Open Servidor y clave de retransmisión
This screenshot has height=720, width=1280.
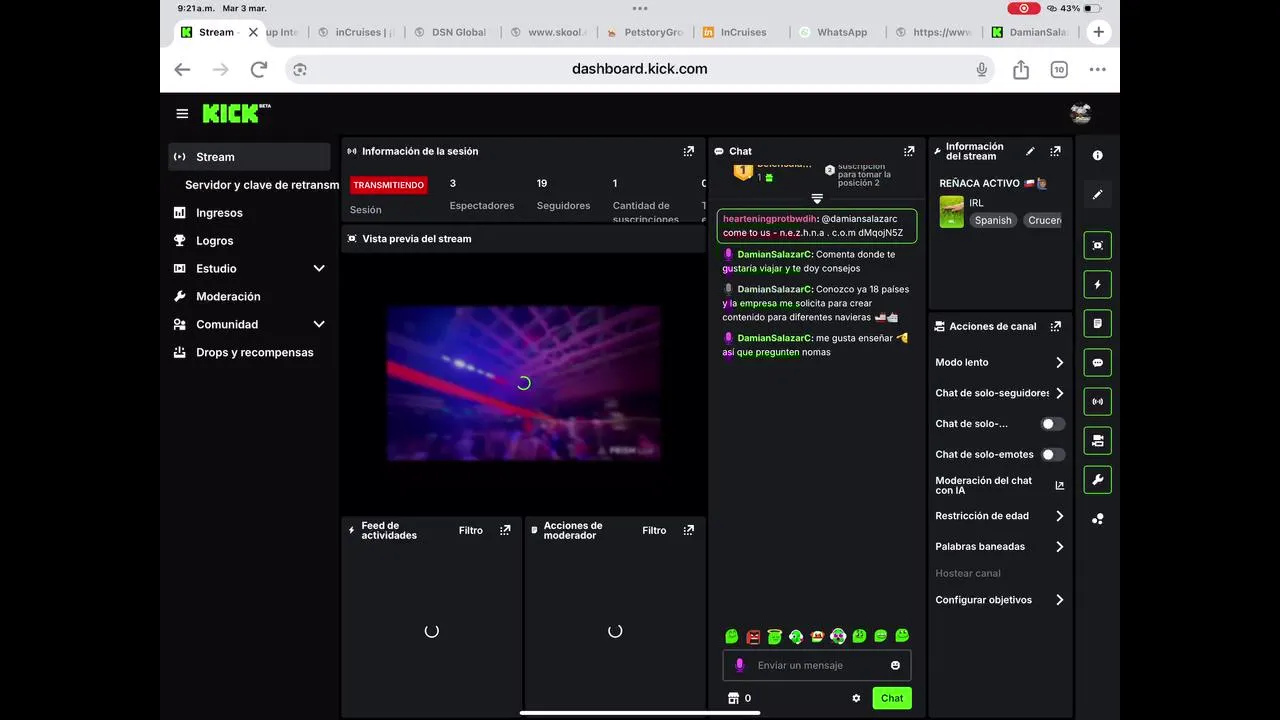[262, 185]
